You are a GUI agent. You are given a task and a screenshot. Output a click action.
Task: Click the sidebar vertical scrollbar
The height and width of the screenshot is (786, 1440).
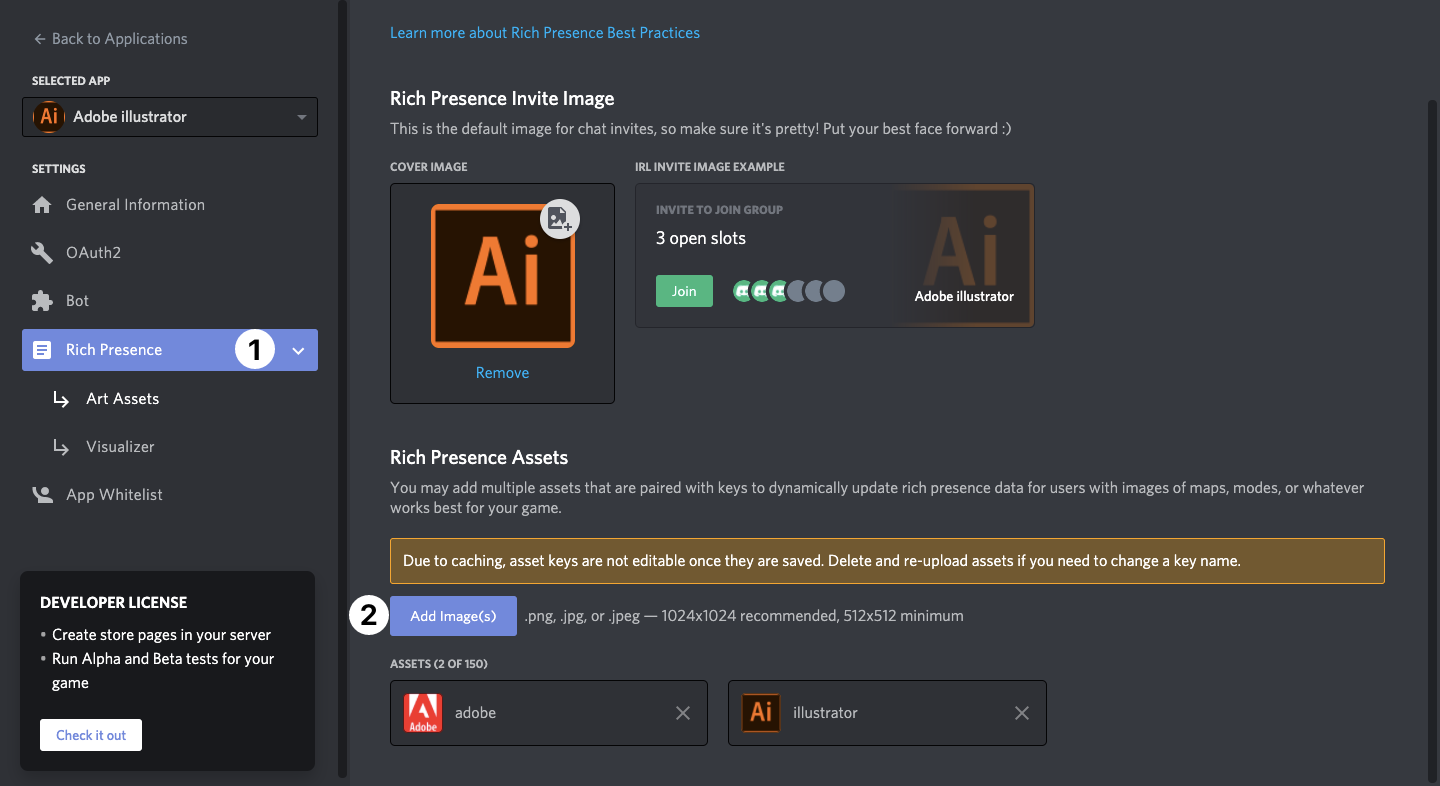343,389
